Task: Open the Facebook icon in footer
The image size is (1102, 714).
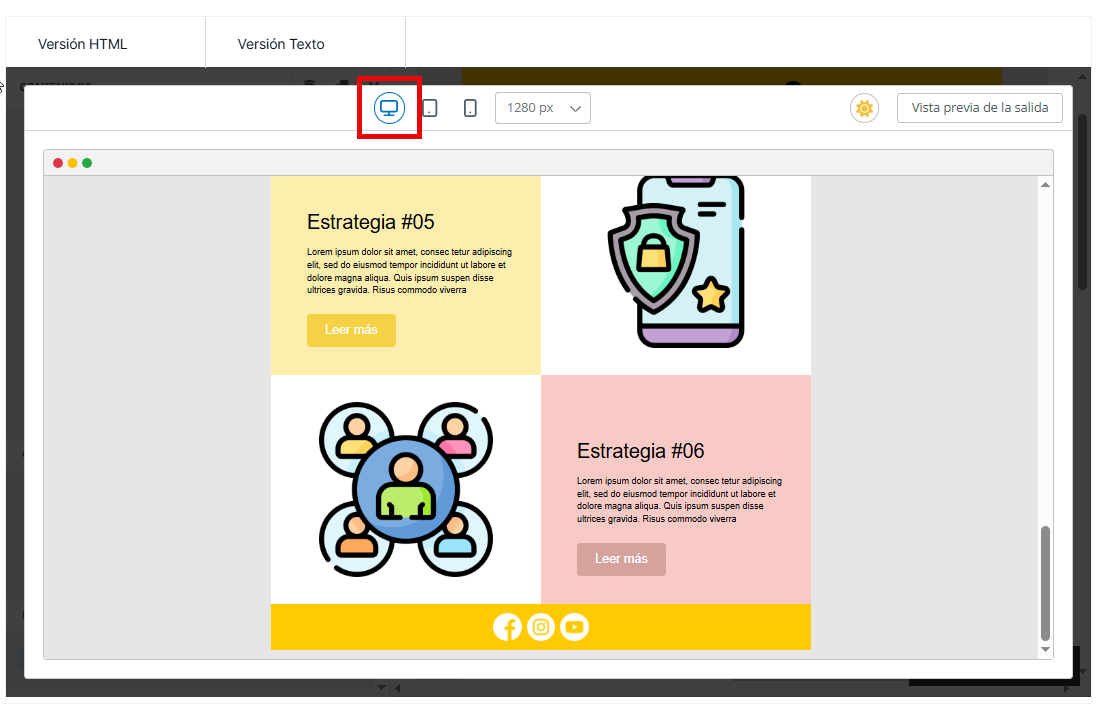Action: 507,627
